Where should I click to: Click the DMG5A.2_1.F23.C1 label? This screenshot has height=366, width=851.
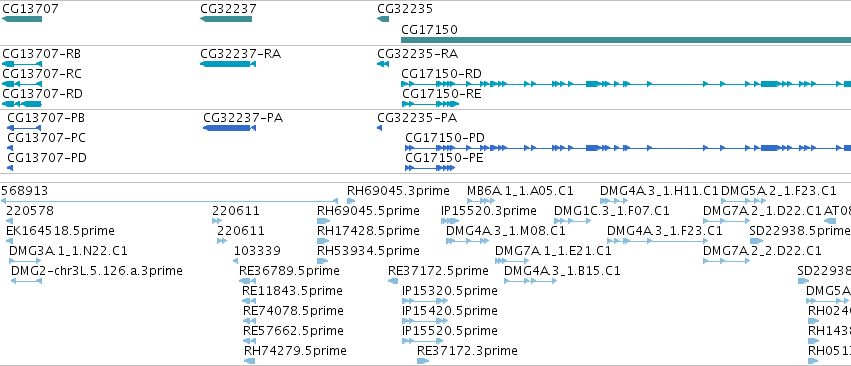(779, 191)
